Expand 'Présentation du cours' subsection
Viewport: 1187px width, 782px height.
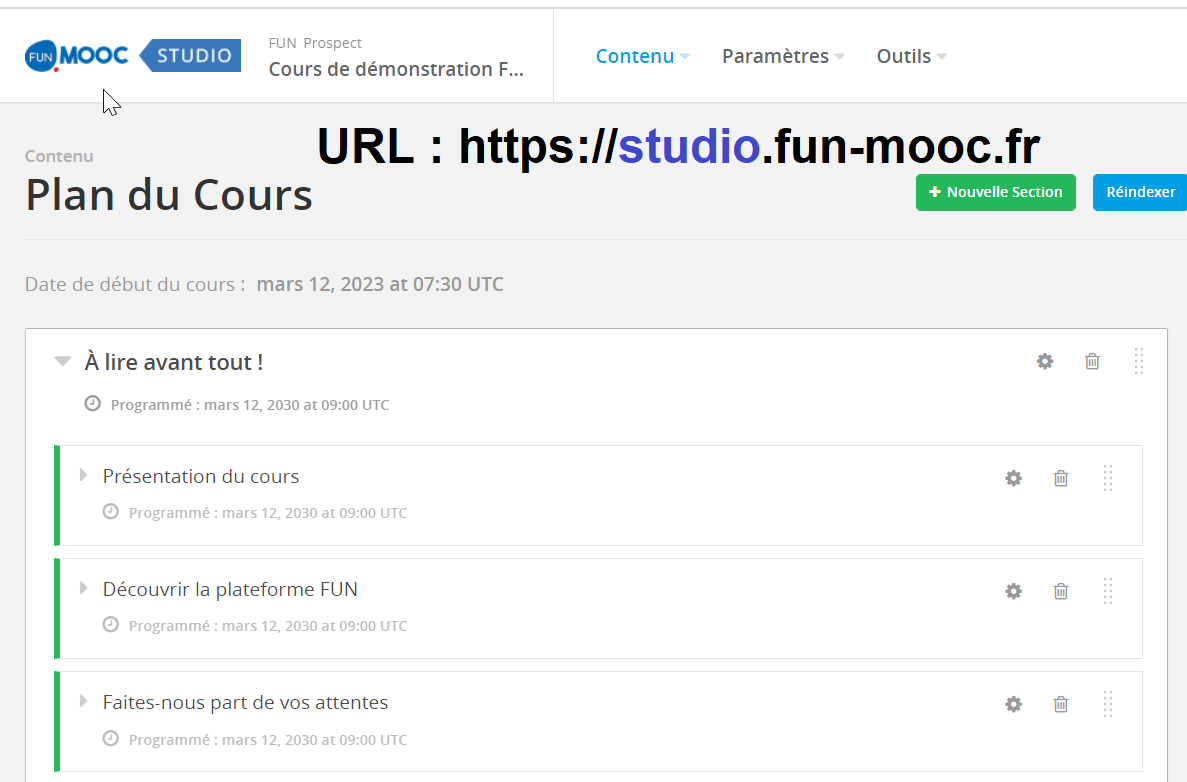tap(83, 475)
